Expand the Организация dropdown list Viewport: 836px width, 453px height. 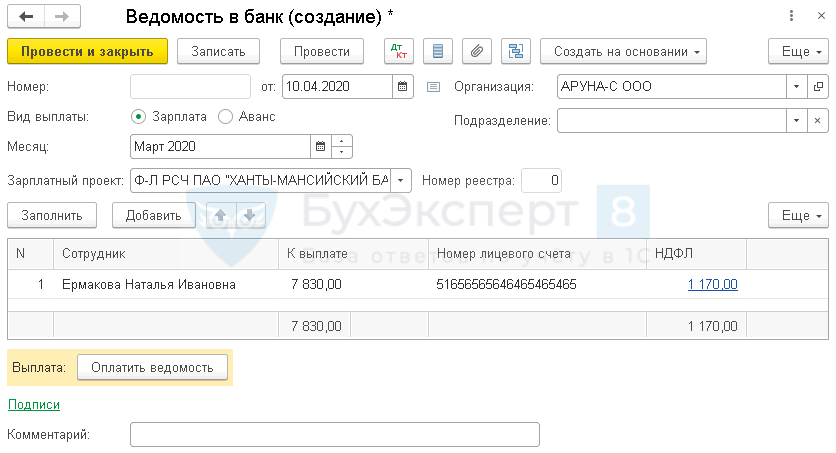click(797, 86)
